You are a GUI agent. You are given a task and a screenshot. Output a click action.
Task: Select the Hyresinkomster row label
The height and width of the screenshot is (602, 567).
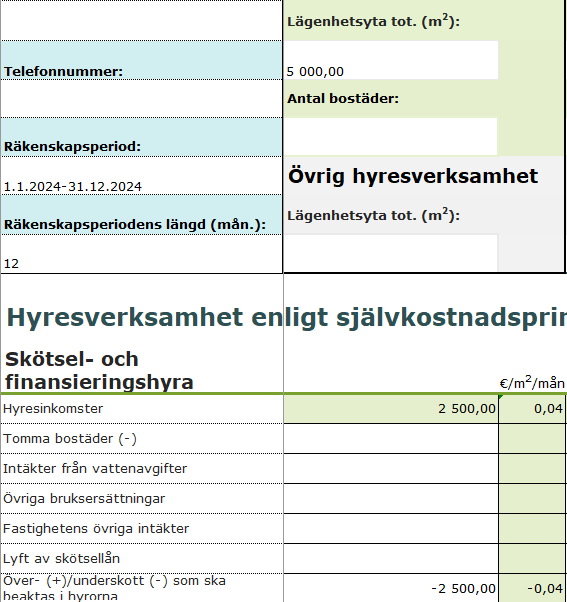coord(53,408)
